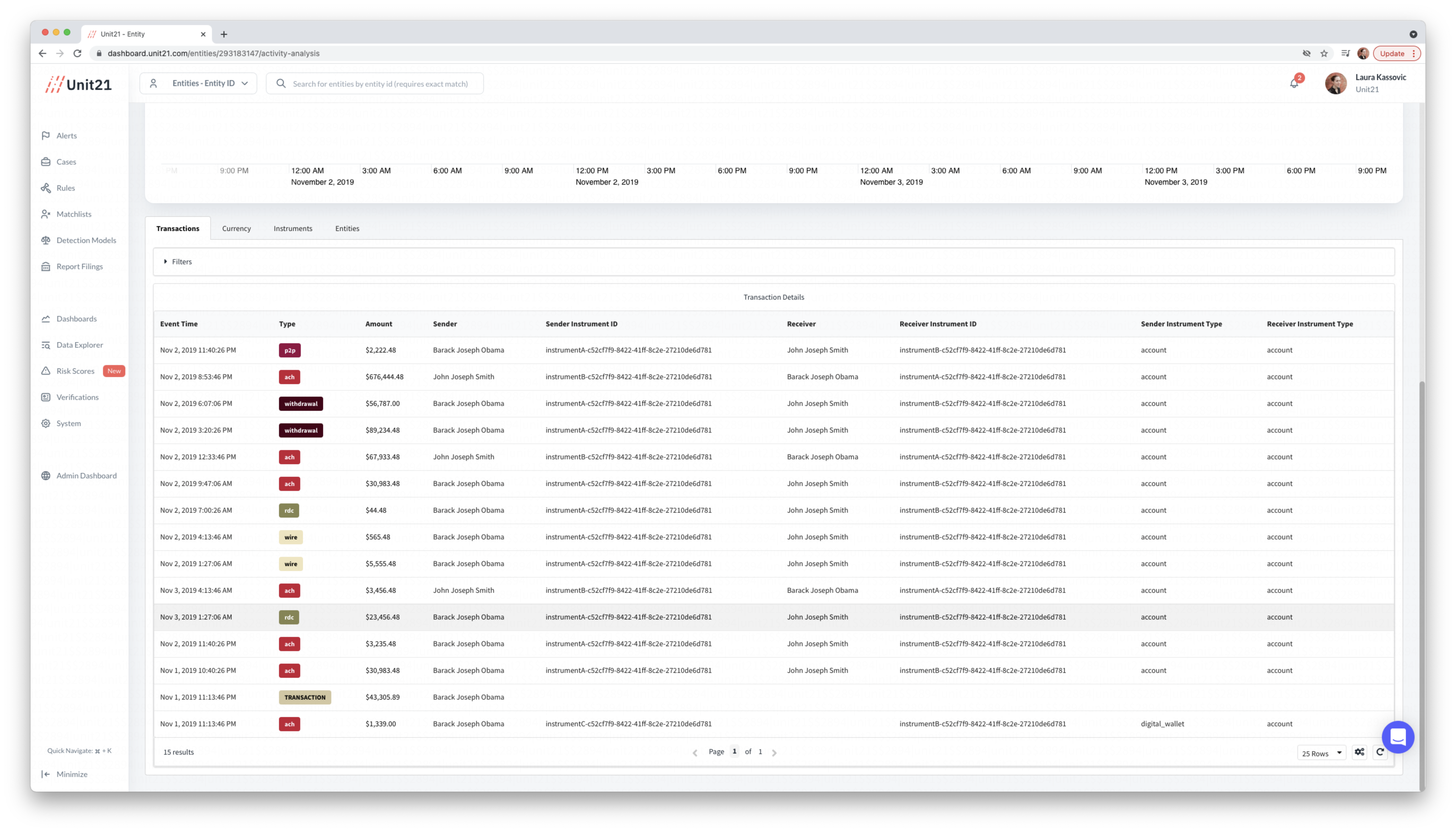1456x832 pixels.
Task: Click the browser Update button
Action: [1392, 53]
